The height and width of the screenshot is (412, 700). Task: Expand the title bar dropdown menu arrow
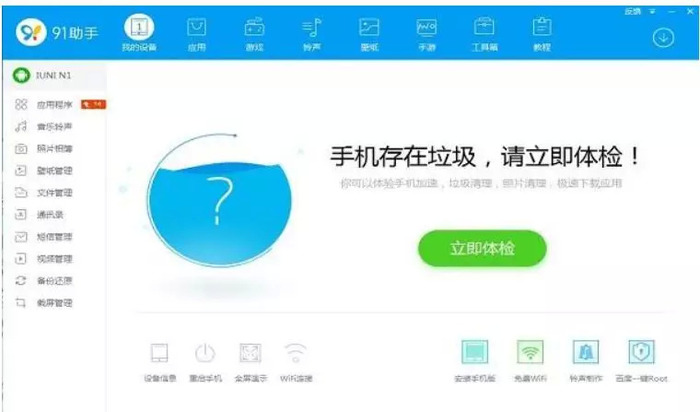click(x=652, y=12)
